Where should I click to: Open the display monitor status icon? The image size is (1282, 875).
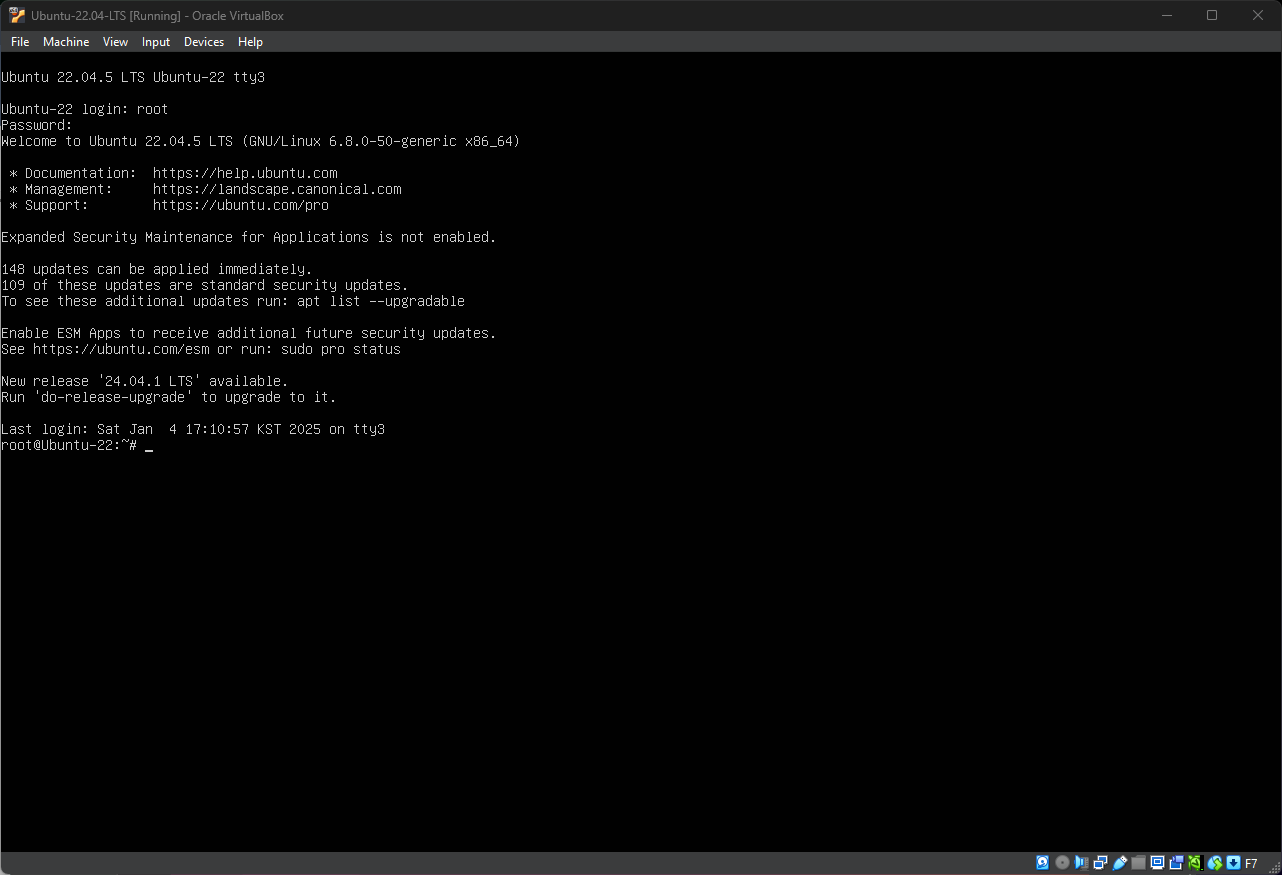[1158, 863]
